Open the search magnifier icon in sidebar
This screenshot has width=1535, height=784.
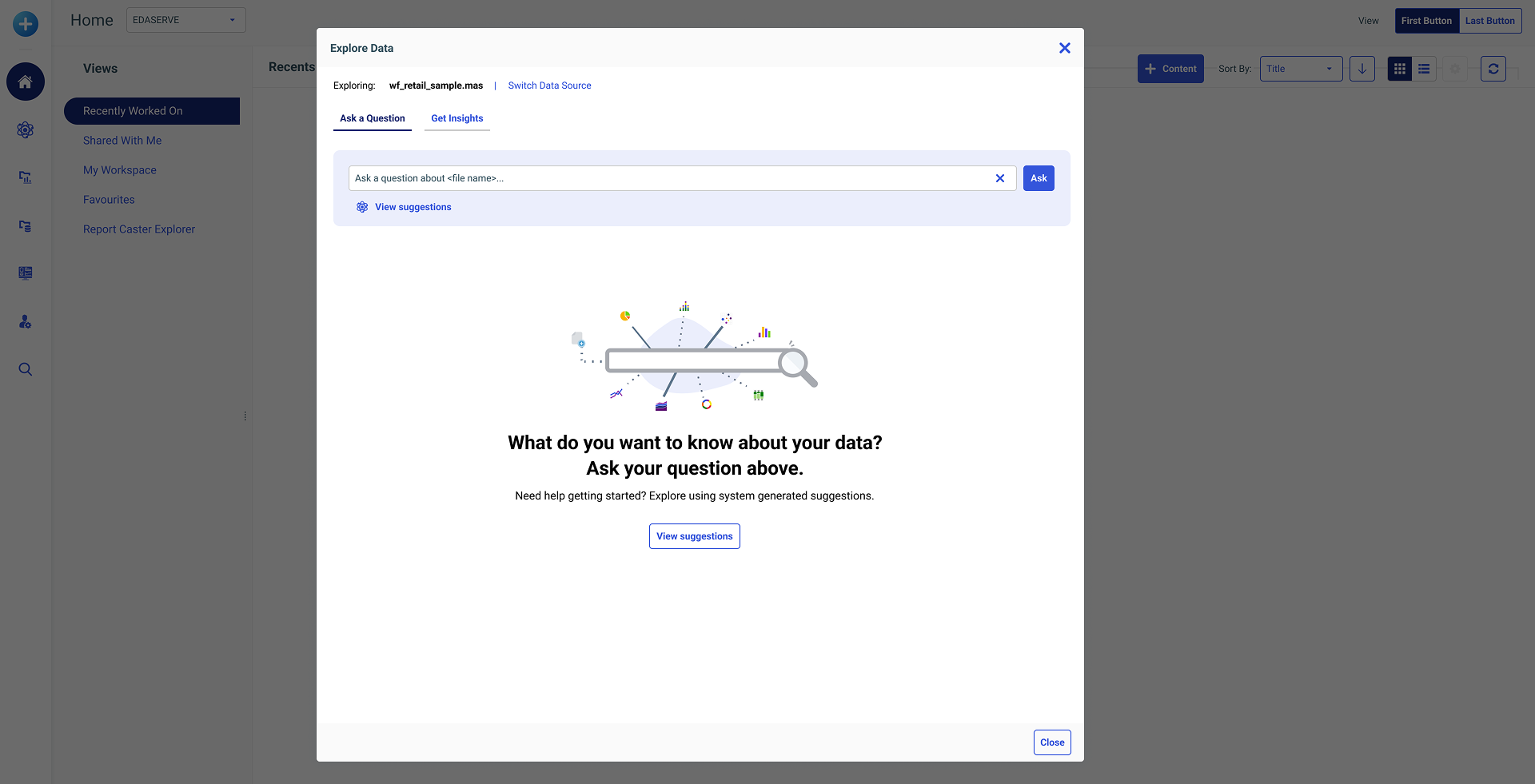click(x=26, y=369)
